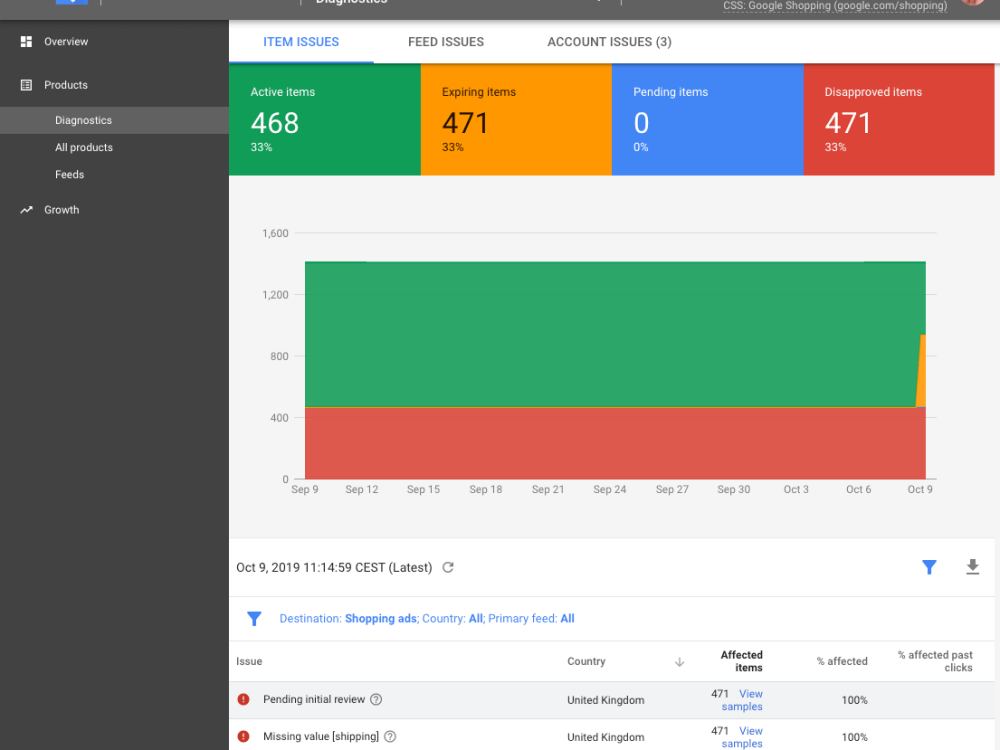
Task: Click the Overview grid icon in sidebar
Action: point(26,41)
